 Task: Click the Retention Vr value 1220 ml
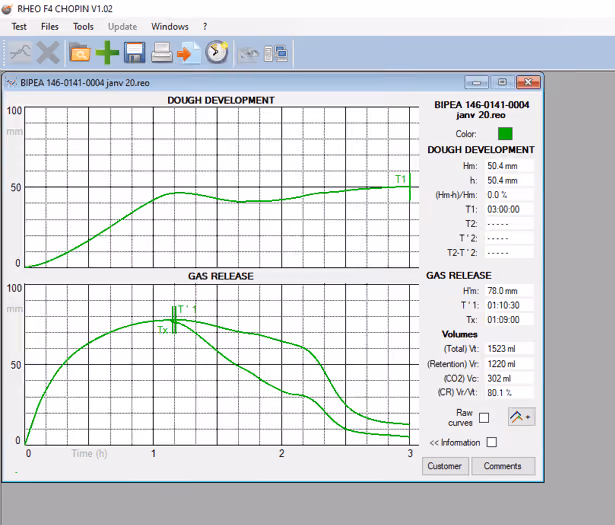click(x=509, y=364)
